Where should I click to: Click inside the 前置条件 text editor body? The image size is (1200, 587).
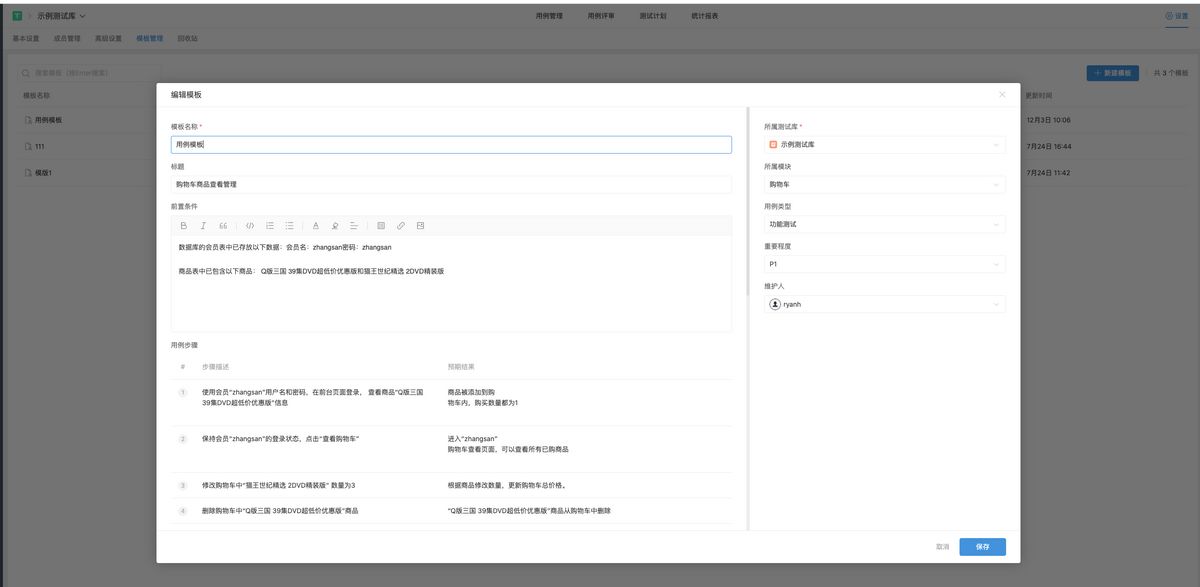coord(451,284)
